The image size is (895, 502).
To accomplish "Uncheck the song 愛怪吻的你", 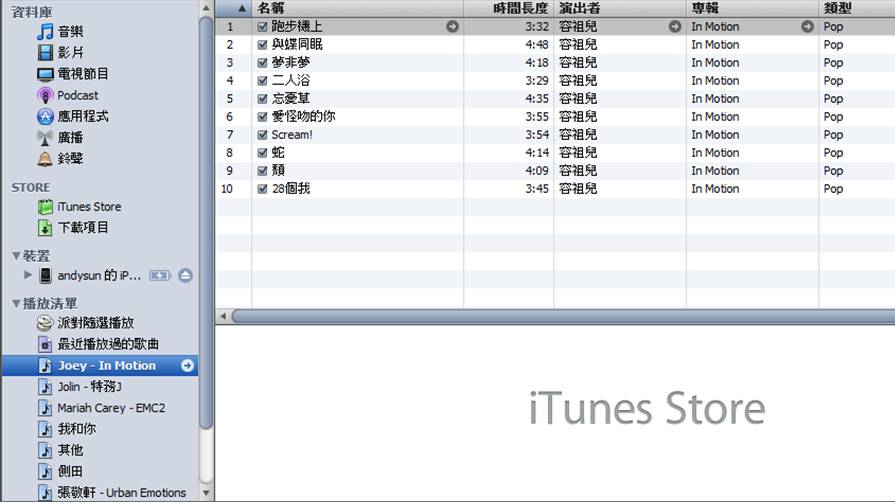I will pos(263,117).
